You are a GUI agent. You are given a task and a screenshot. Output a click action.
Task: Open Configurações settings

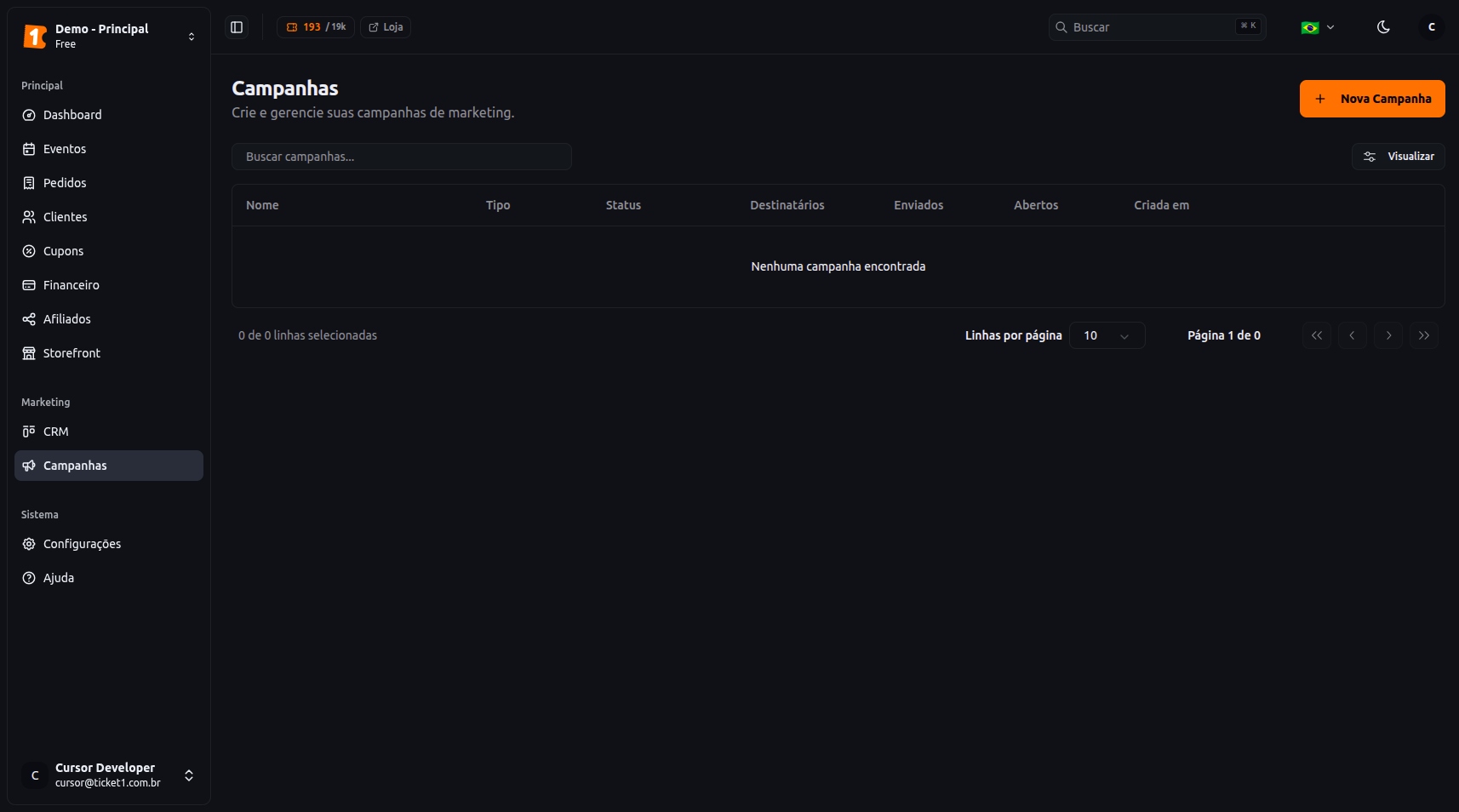[109, 544]
